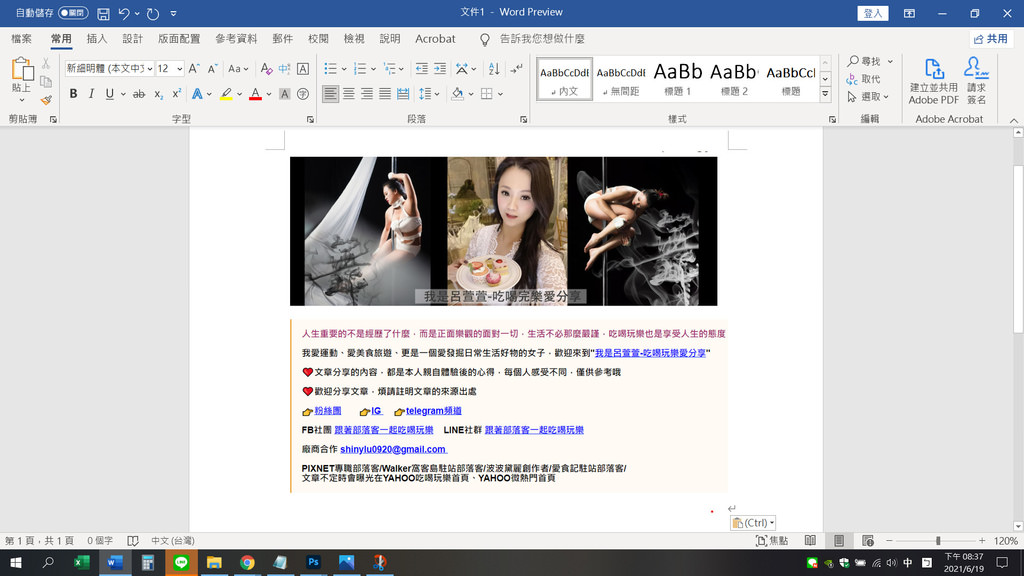1024x576 pixels.
Task: Open the font name dropdown
Action: click(x=150, y=69)
